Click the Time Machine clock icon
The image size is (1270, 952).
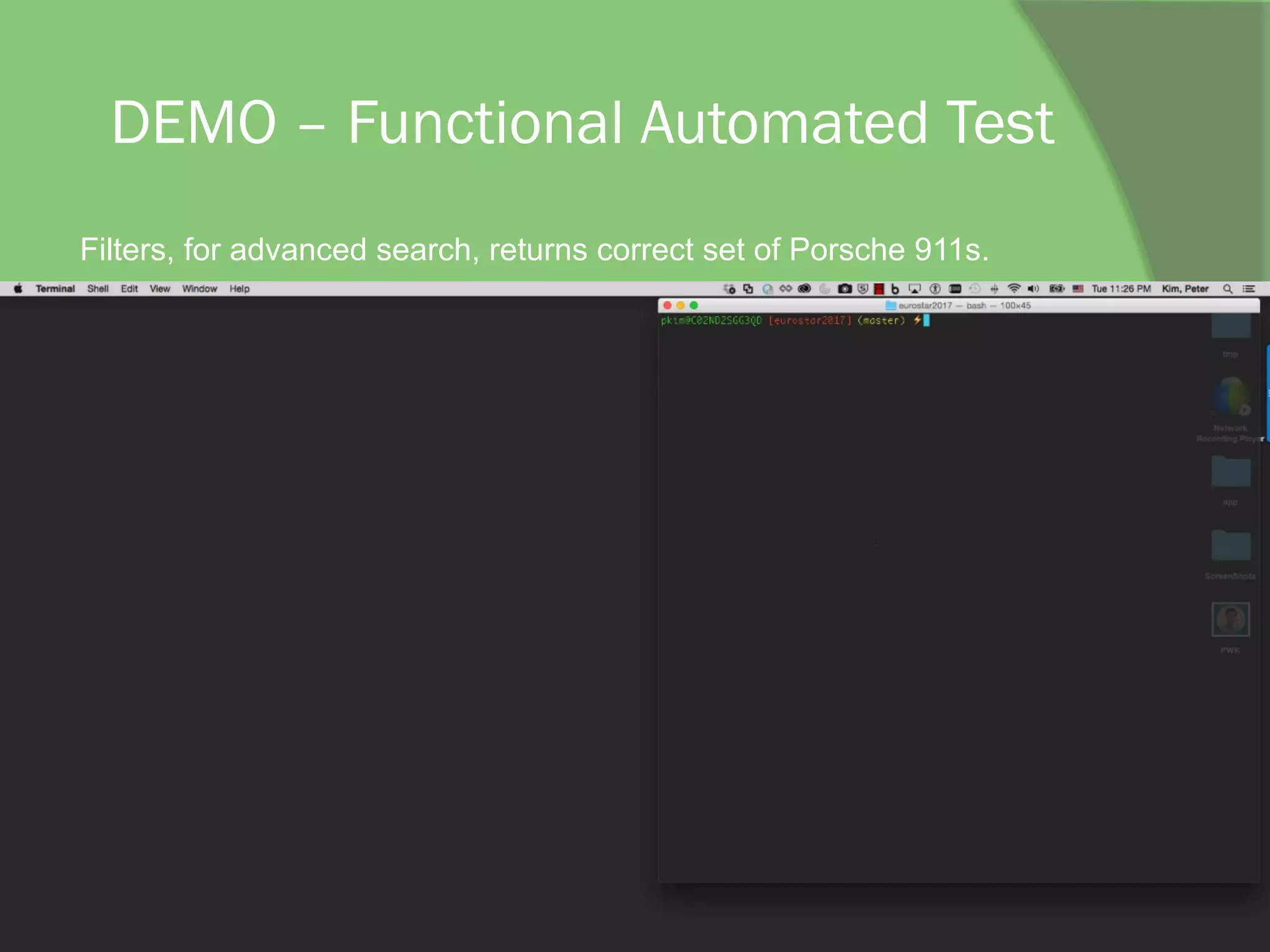[975, 289]
